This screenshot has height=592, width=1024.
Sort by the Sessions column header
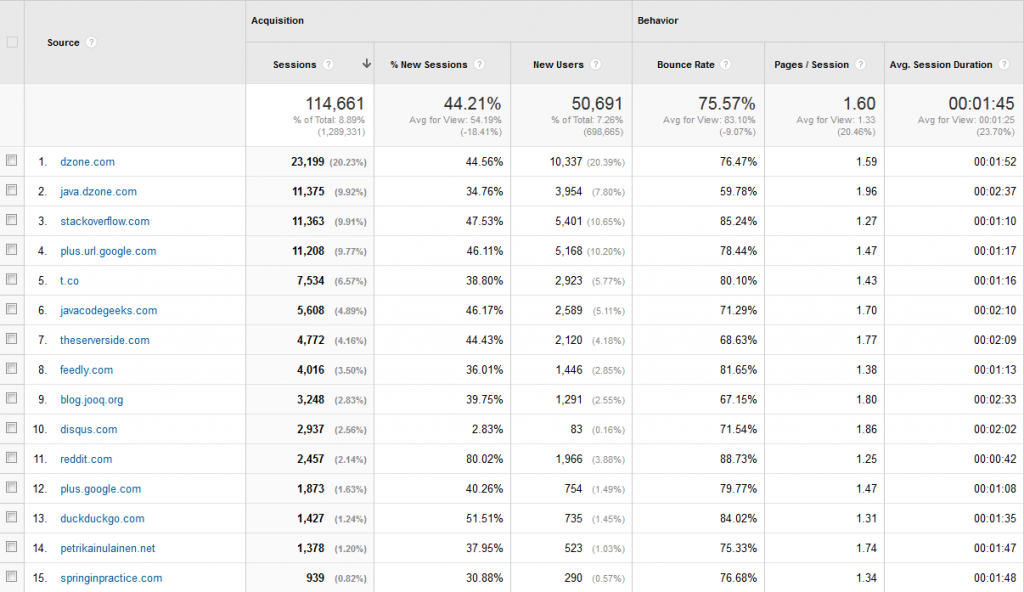tap(295, 64)
